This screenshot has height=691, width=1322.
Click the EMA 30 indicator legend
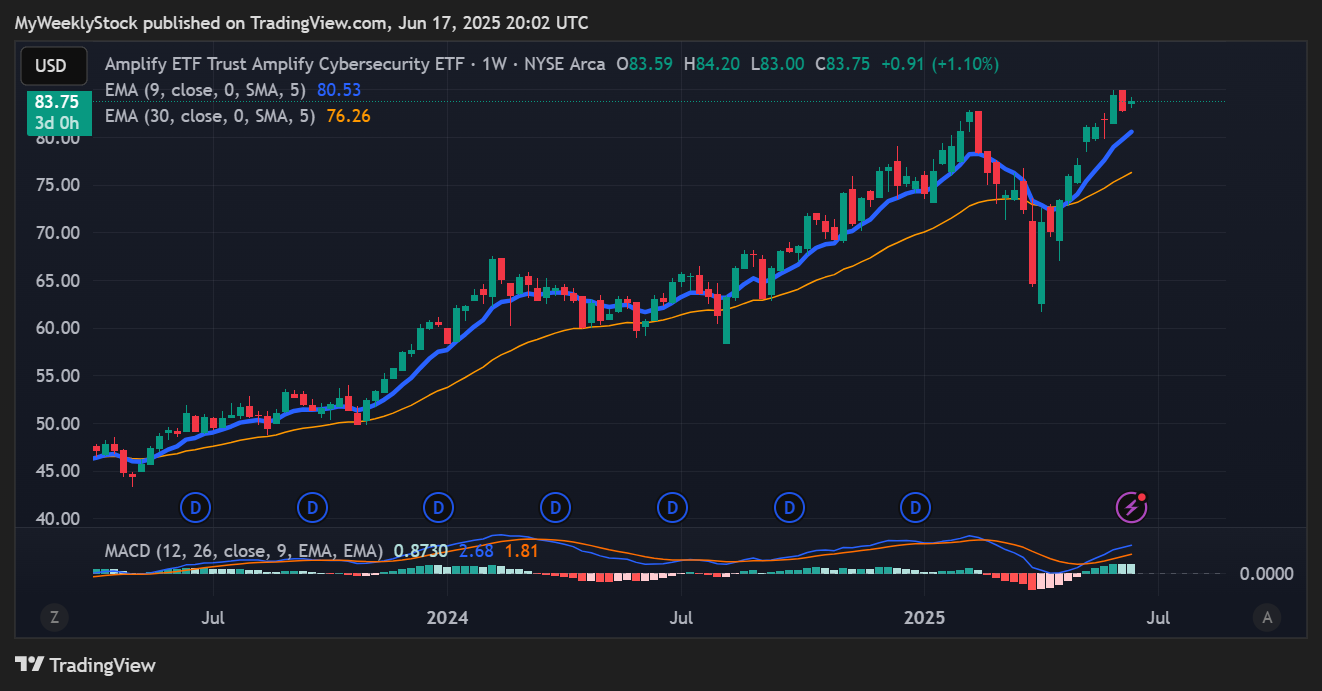209,116
